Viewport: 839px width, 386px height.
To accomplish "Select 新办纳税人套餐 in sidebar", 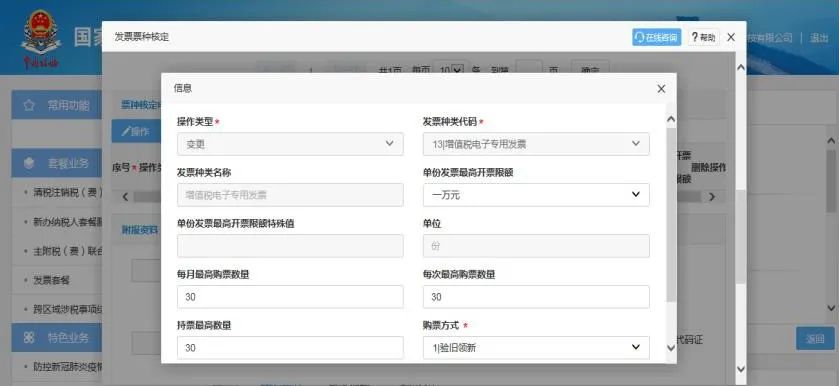I will tap(68, 222).
